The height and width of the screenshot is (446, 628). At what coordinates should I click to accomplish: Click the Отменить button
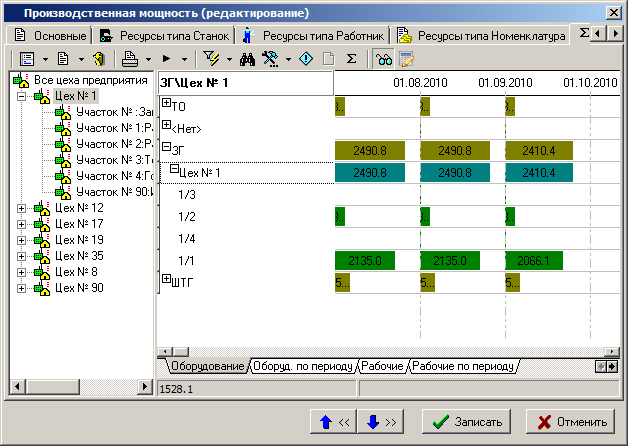[x=570, y=422]
